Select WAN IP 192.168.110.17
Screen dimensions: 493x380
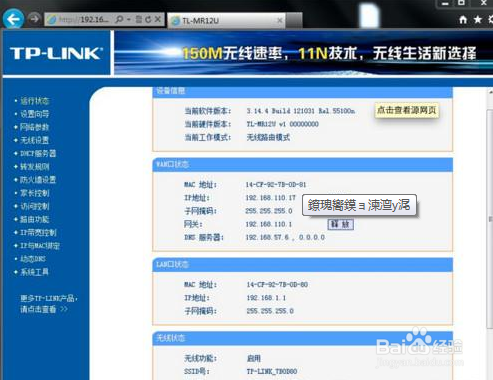pyautogui.click(x=270, y=198)
